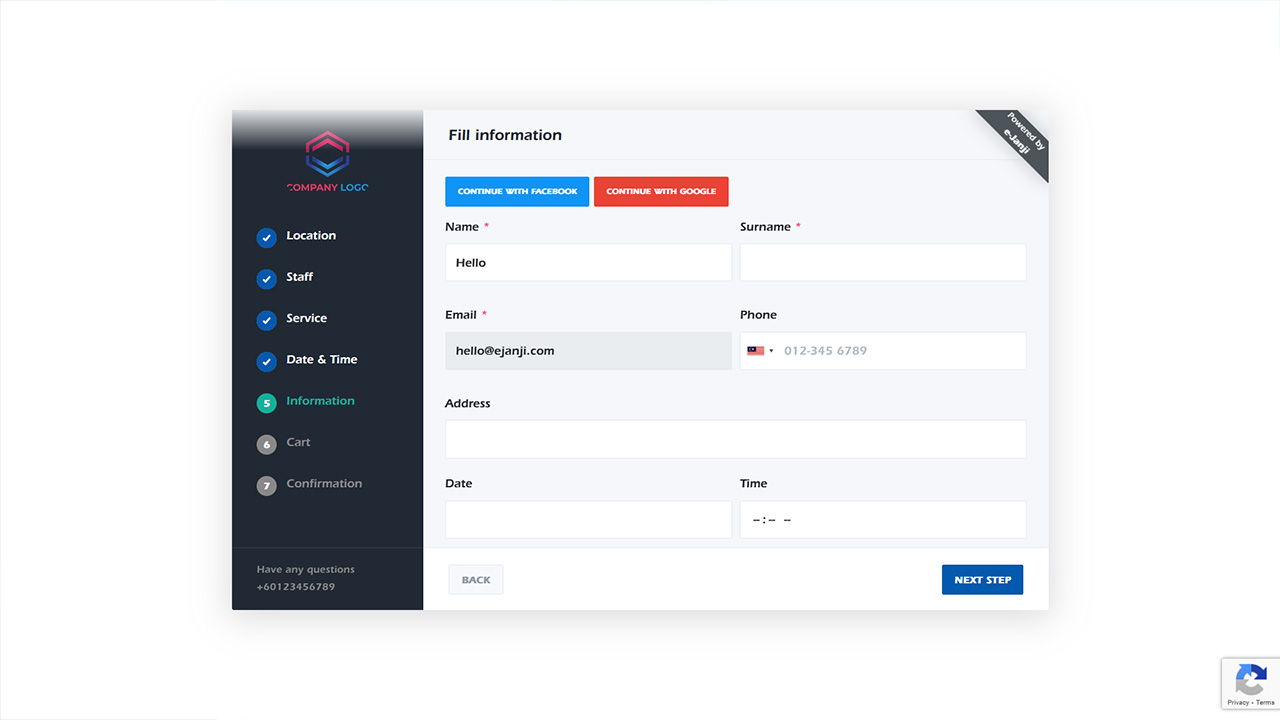
Task: Click the checkmark icon beside Service
Action: (266, 320)
